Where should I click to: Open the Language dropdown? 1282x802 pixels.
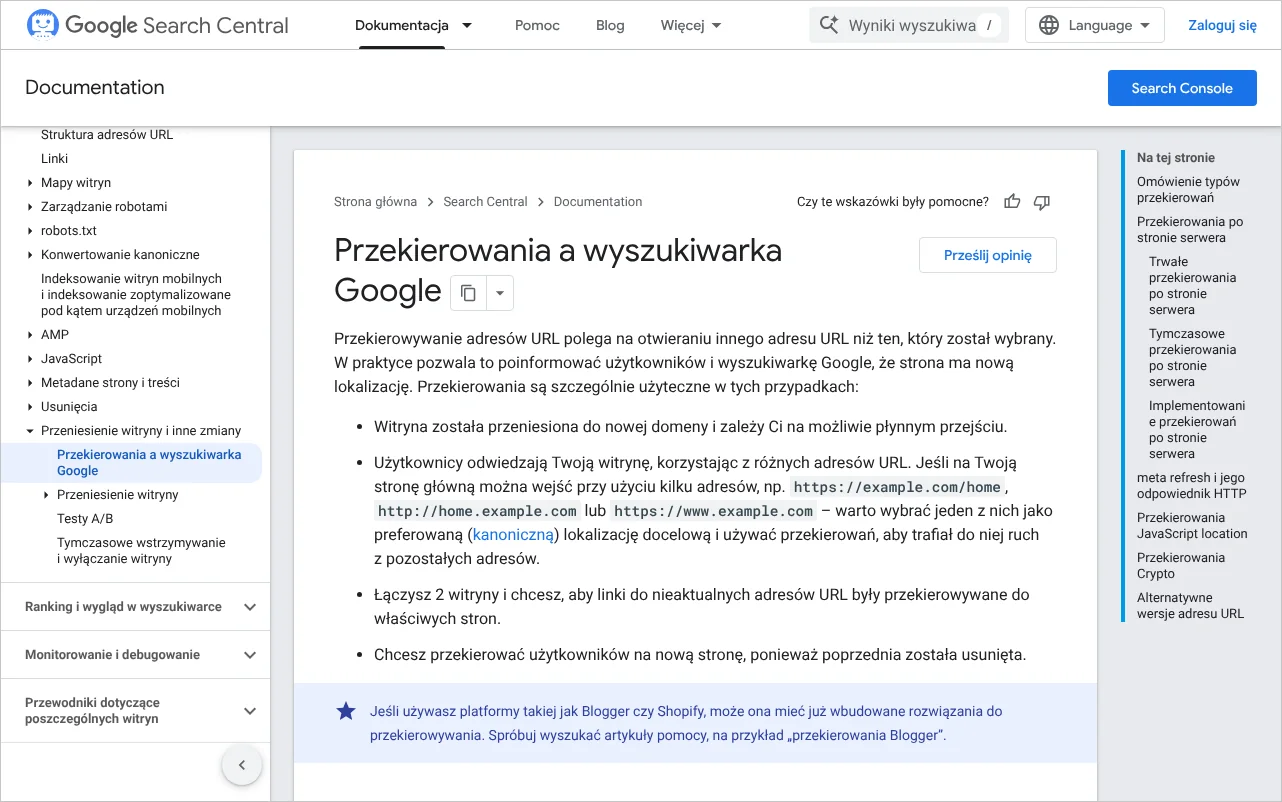(1097, 26)
